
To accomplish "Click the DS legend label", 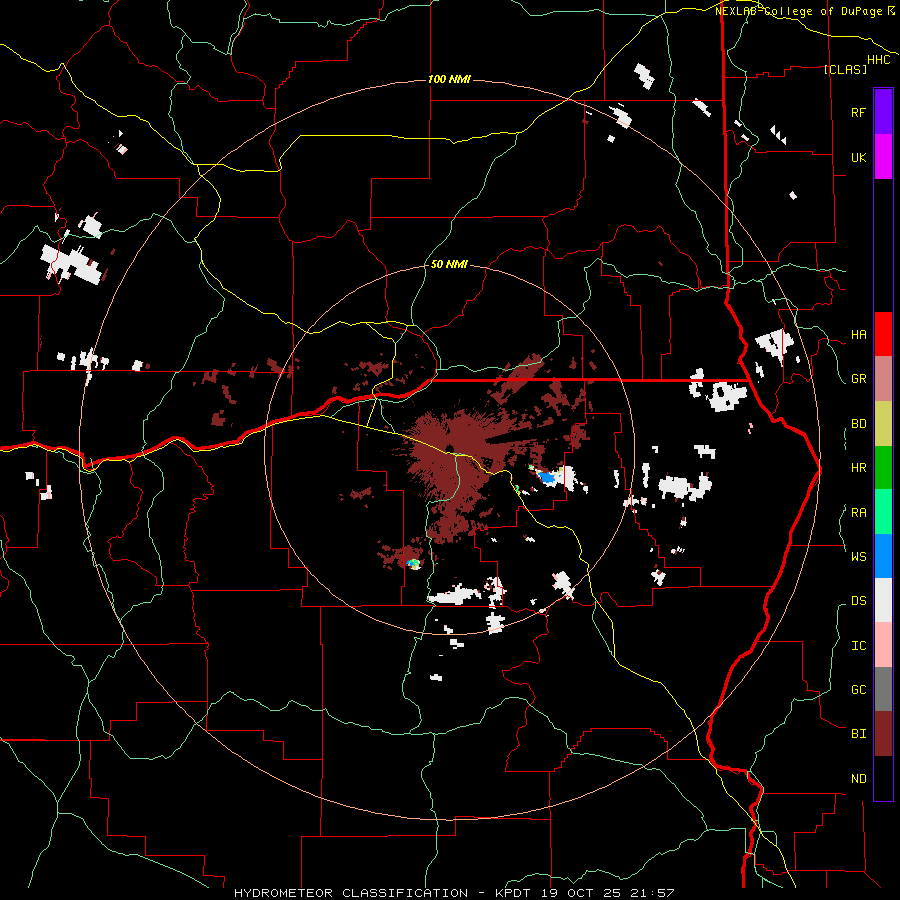I will coord(858,601).
